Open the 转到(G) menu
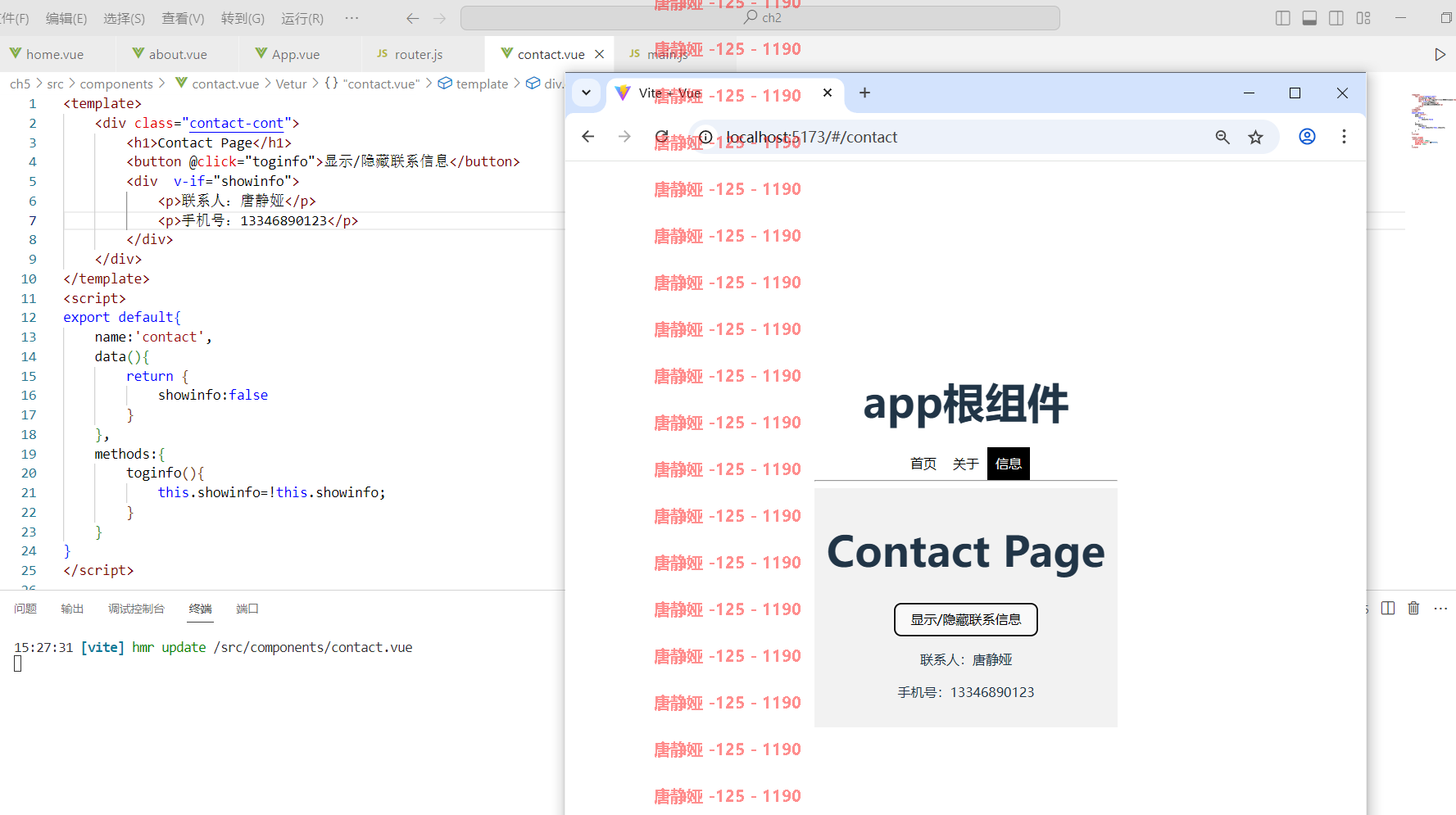 (x=243, y=18)
